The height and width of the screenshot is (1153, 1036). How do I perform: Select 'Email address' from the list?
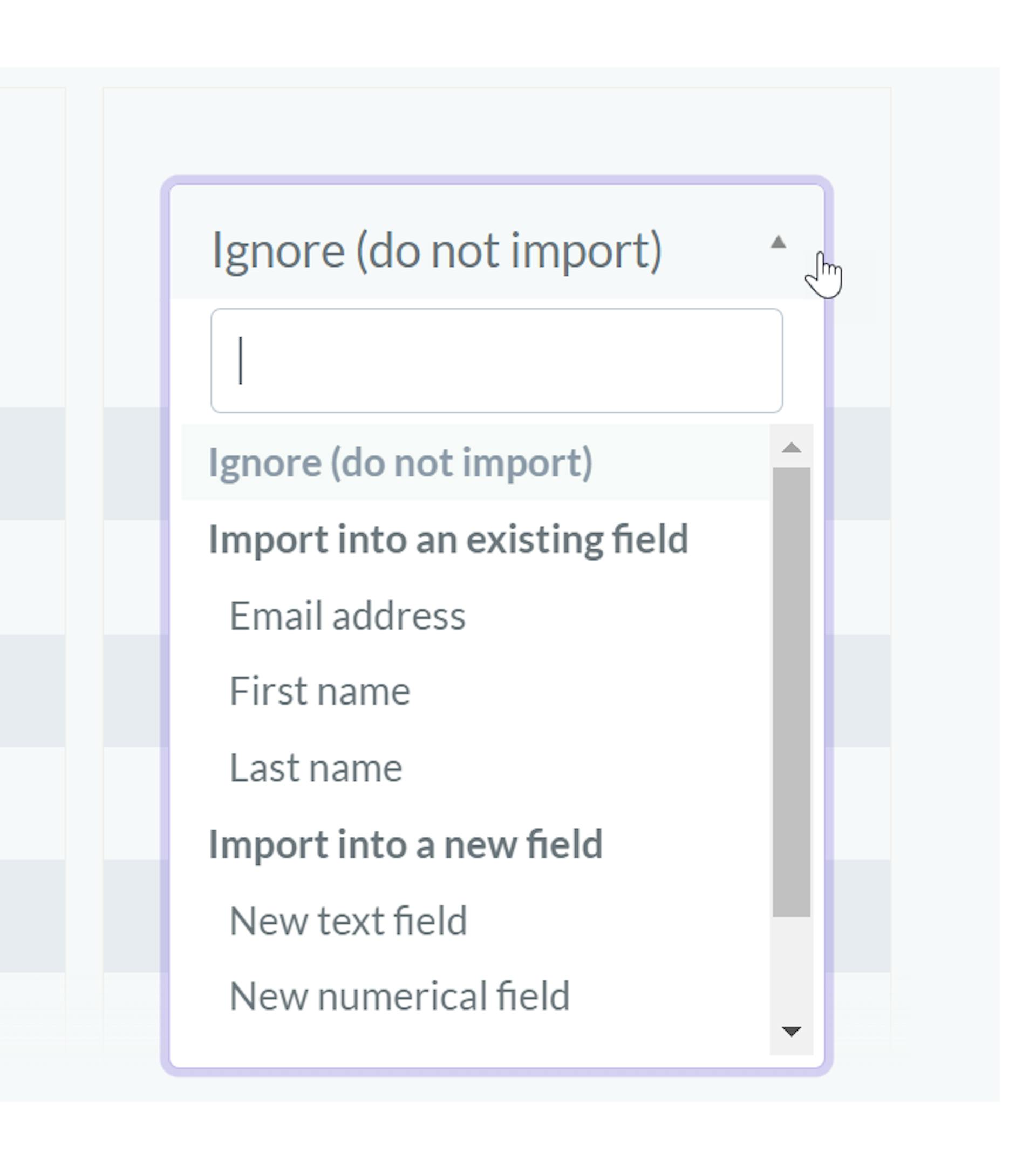tap(347, 616)
